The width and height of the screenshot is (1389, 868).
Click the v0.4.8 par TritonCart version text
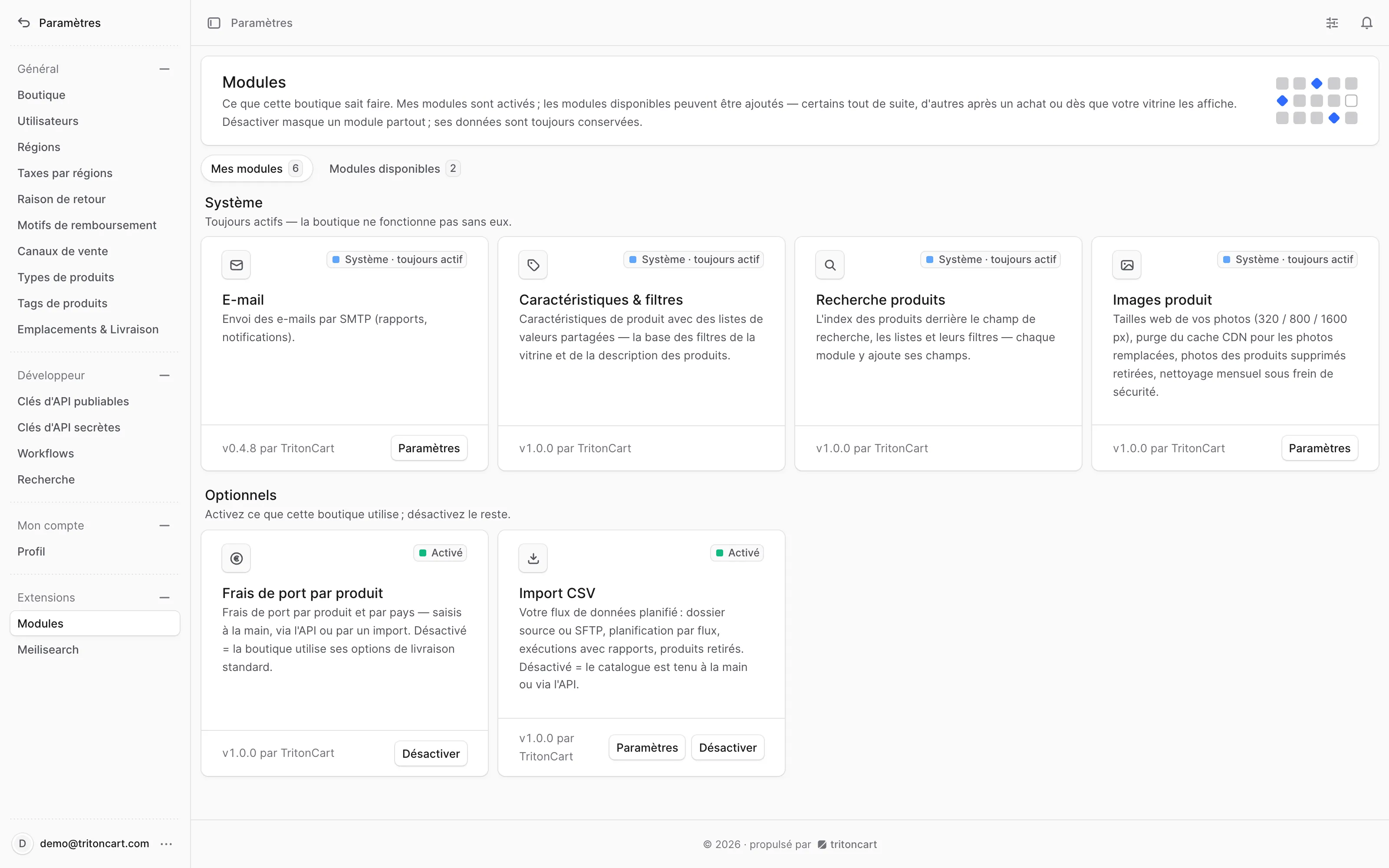(278, 448)
